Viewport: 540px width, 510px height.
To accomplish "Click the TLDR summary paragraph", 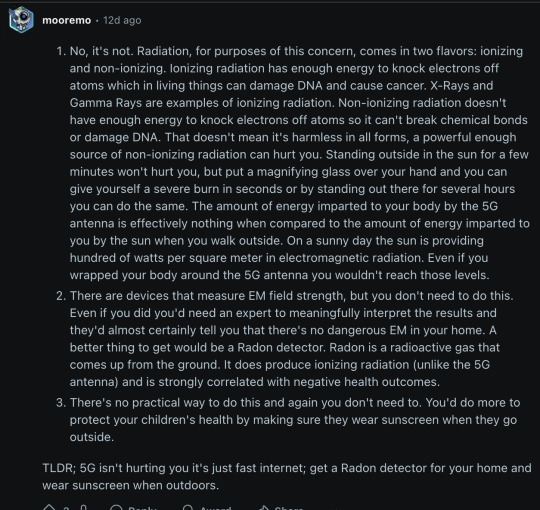I will [287, 476].
